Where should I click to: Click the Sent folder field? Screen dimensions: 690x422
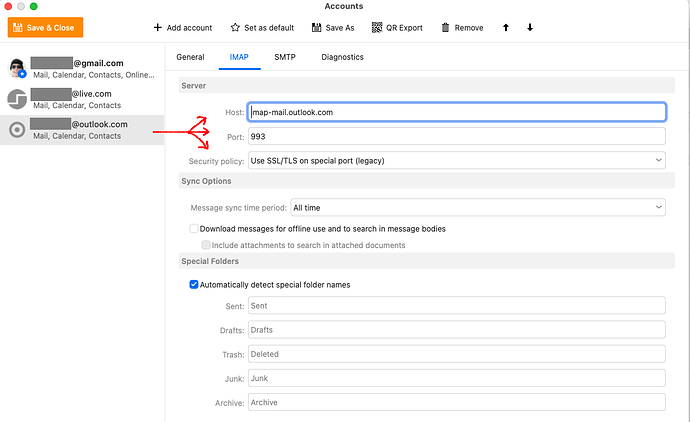pos(457,305)
